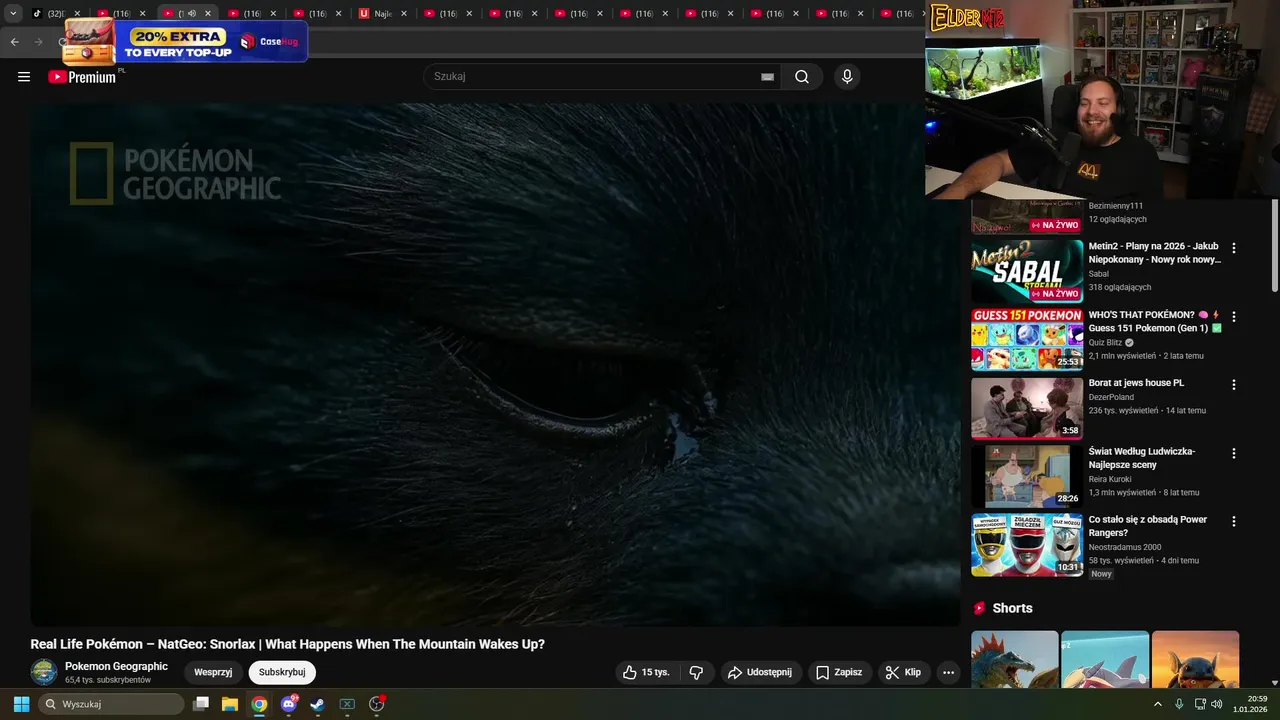Click the Wesprzyj join button
Screen dimensions: 1280x720
(213, 672)
